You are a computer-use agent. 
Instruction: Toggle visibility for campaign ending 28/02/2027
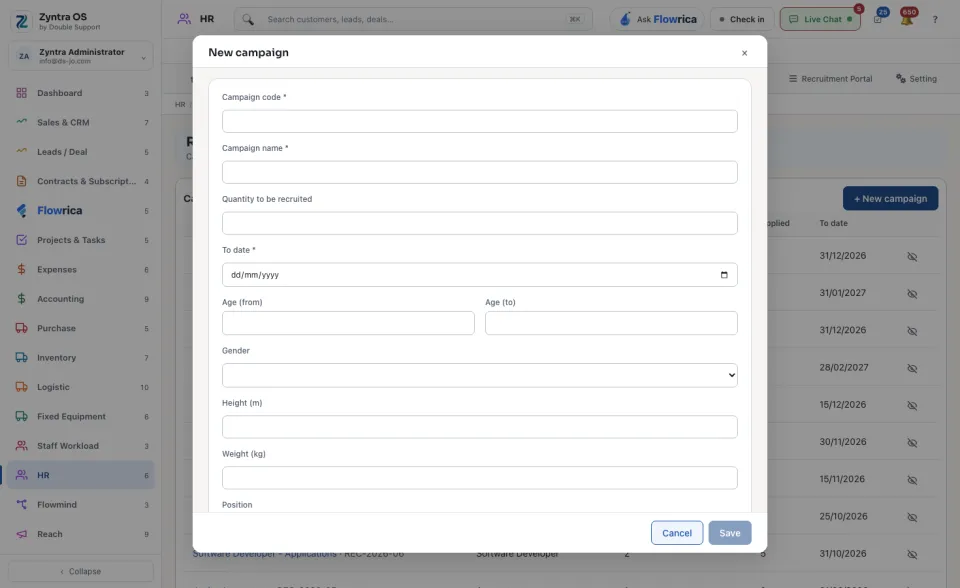point(912,369)
